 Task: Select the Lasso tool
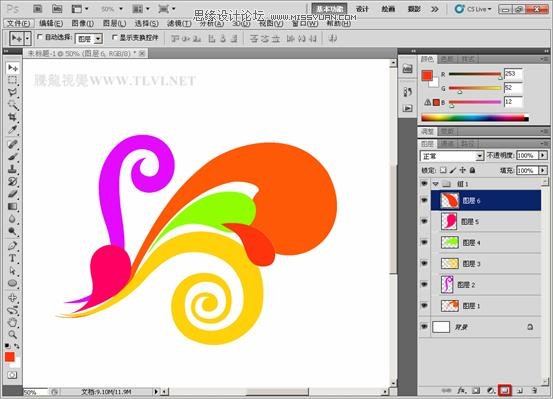click(x=13, y=92)
